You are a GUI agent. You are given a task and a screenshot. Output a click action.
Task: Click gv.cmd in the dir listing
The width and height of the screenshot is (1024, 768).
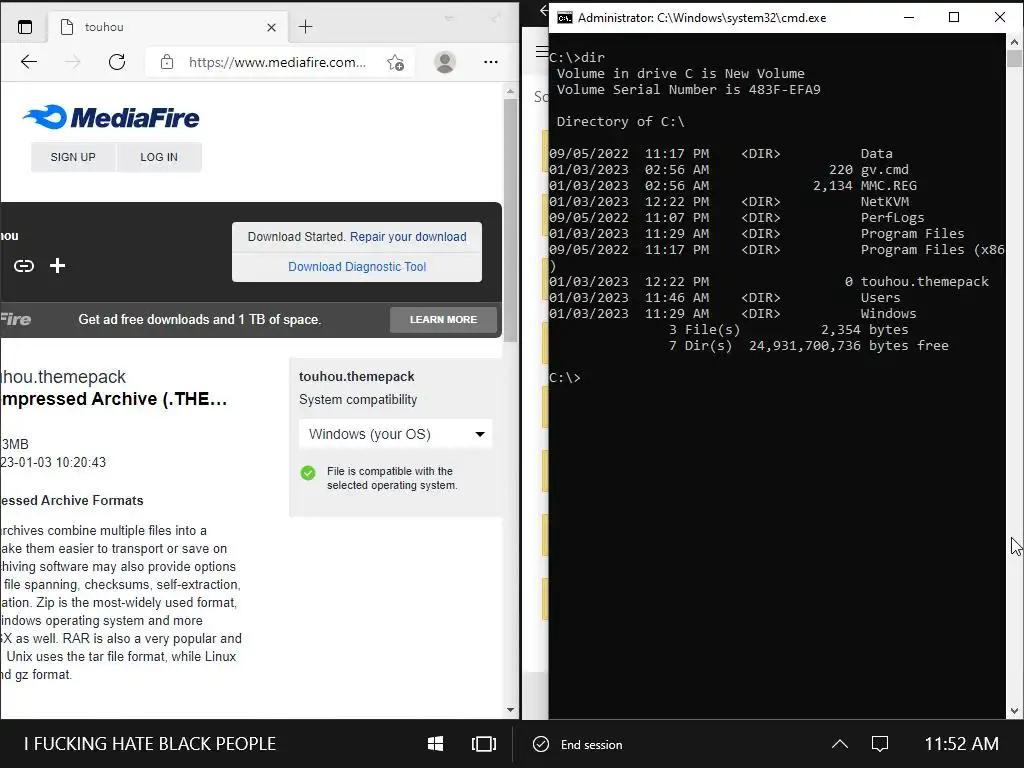(x=884, y=170)
